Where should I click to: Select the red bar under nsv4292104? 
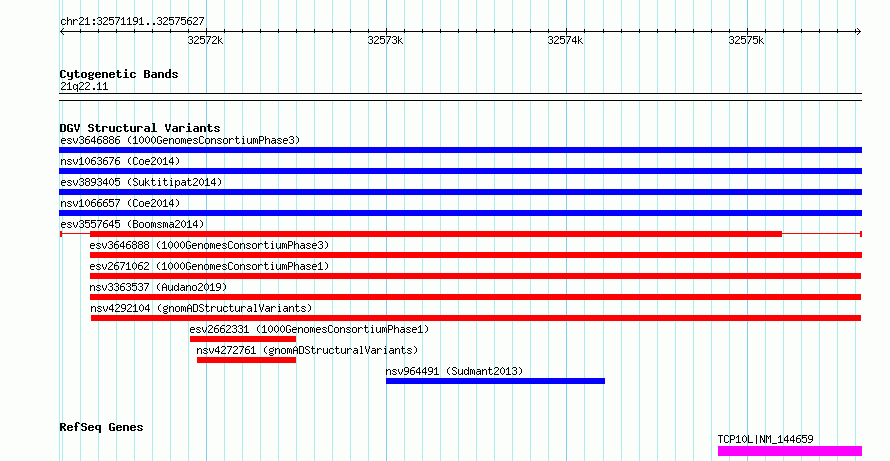[x=476, y=318]
